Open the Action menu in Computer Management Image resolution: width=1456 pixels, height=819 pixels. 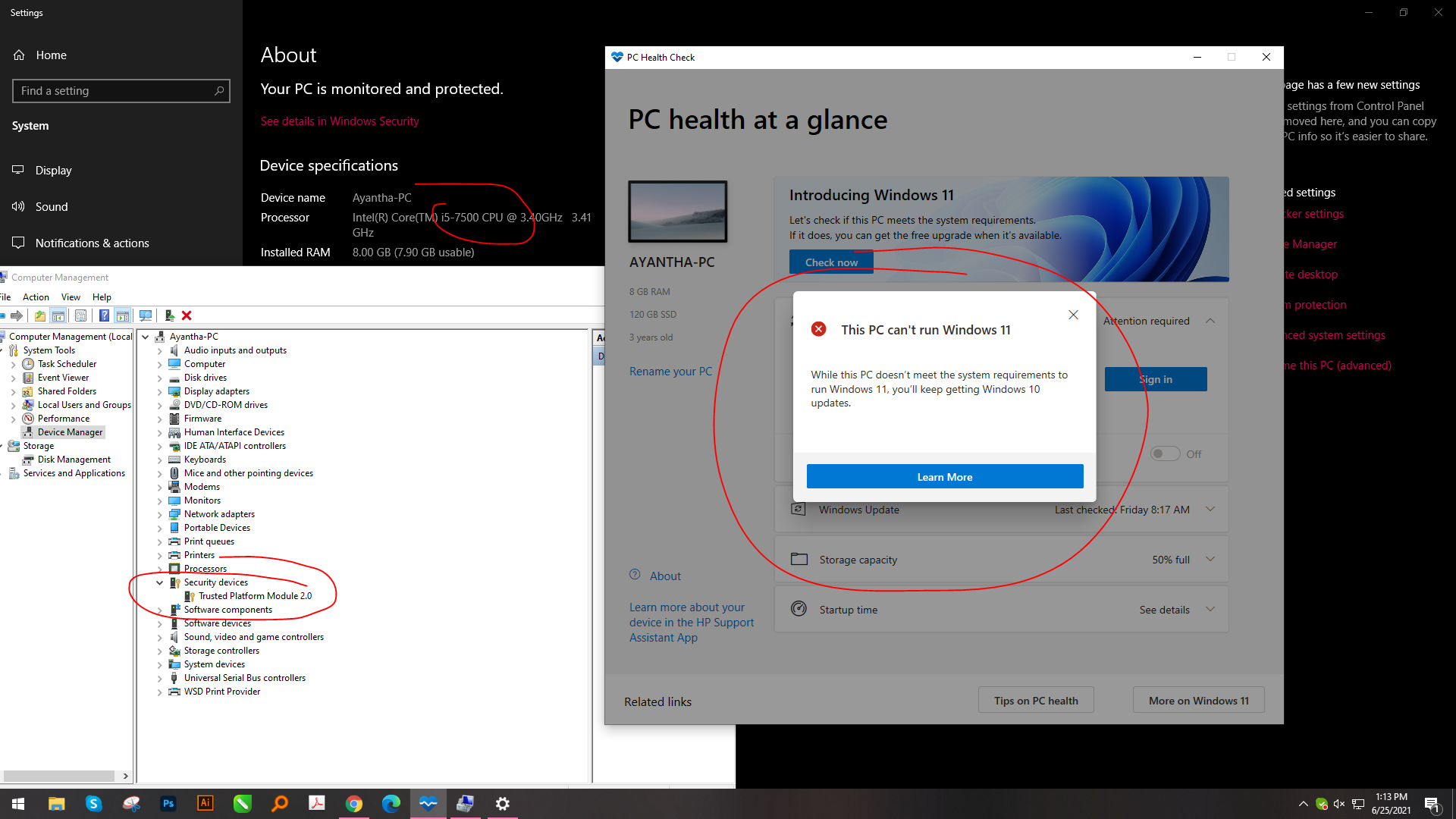[x=36, y=297]
